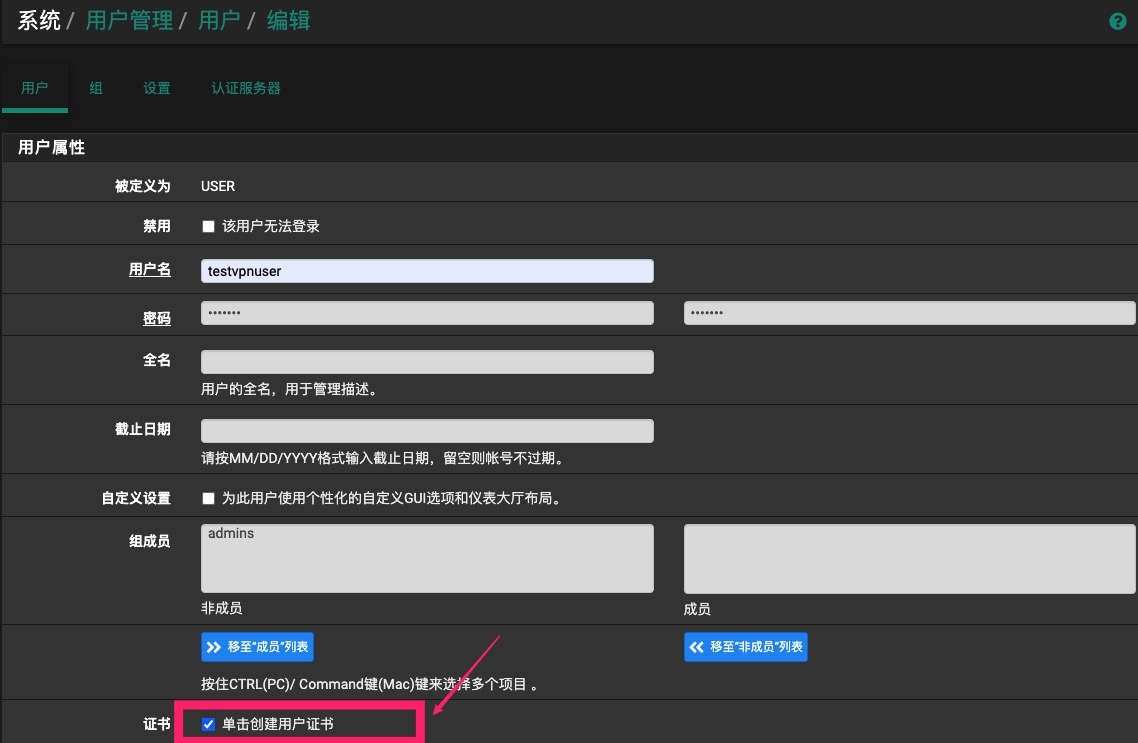Click the 全名 input field
Image resolution: width=1138 pixels, height=743 pixels.
[x=427, y=362]
